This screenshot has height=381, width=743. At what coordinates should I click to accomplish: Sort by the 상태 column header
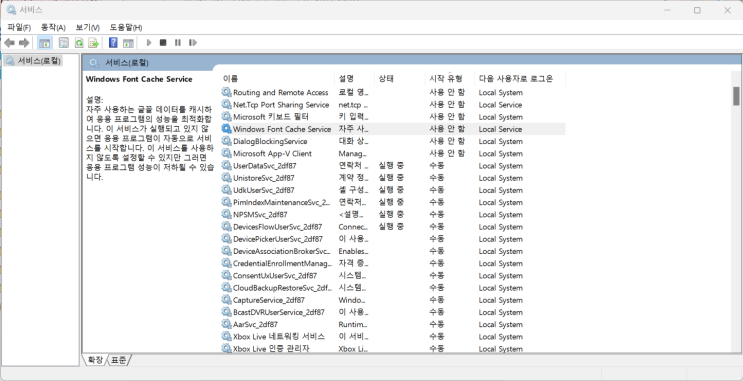(400, 79)
